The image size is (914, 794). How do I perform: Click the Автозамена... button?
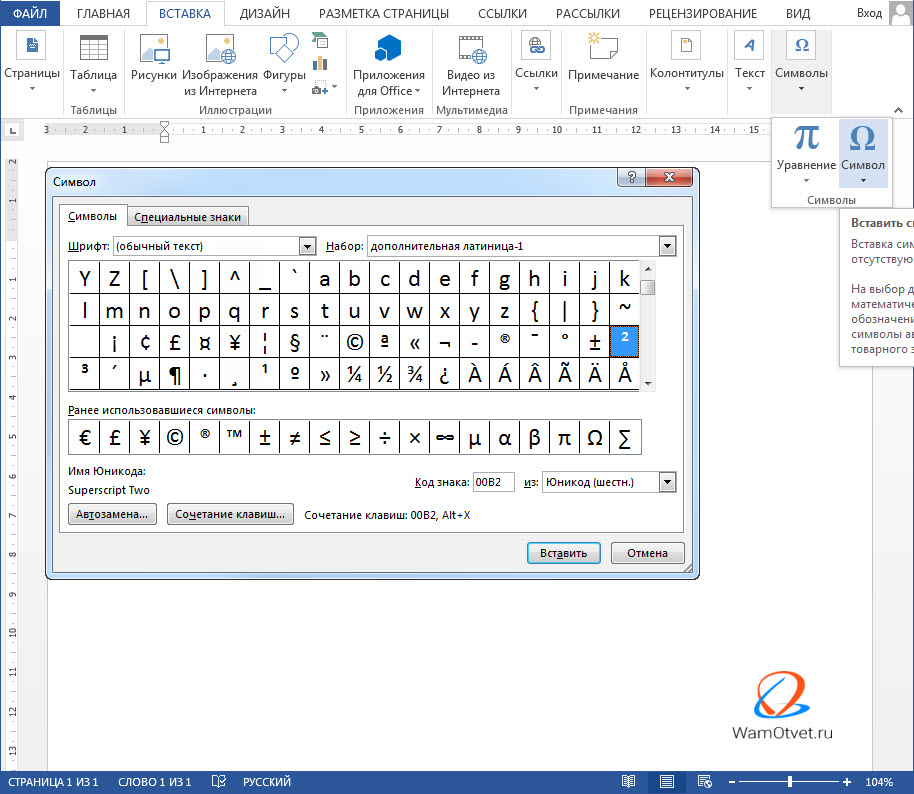(112, 514)
